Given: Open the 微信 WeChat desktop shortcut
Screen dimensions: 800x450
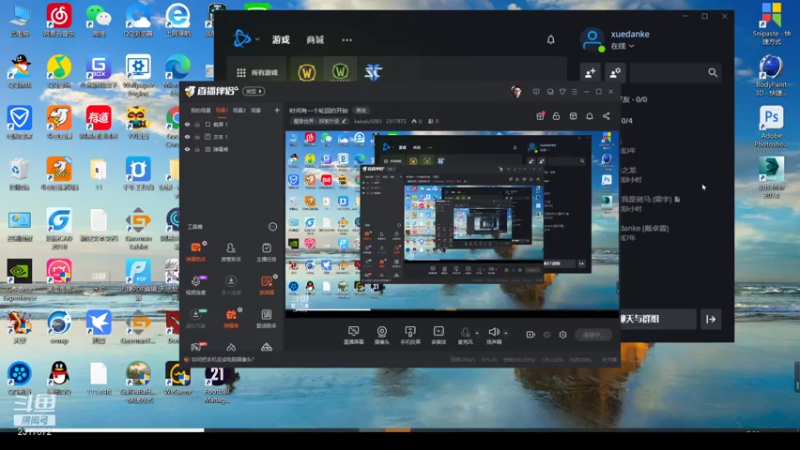Looking at the screenshot, I should (x=98, y=20).
